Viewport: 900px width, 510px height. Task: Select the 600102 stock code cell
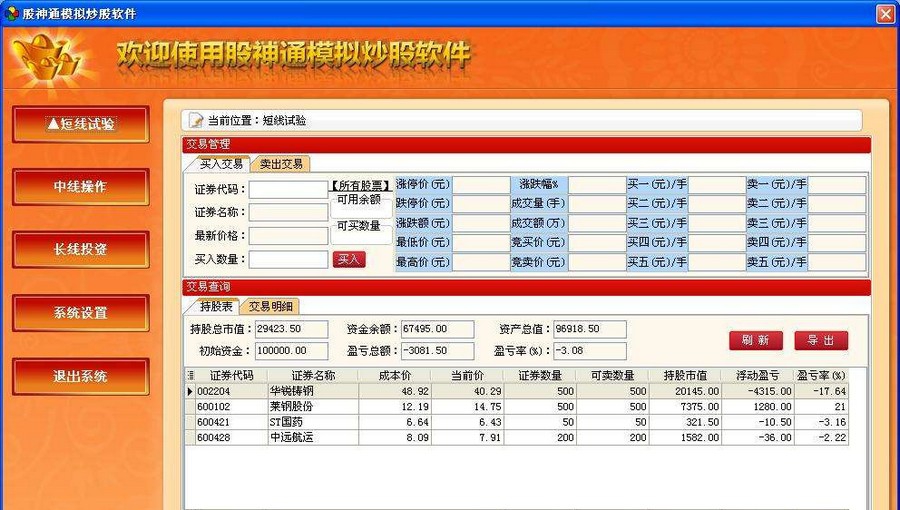pos(232,407)
